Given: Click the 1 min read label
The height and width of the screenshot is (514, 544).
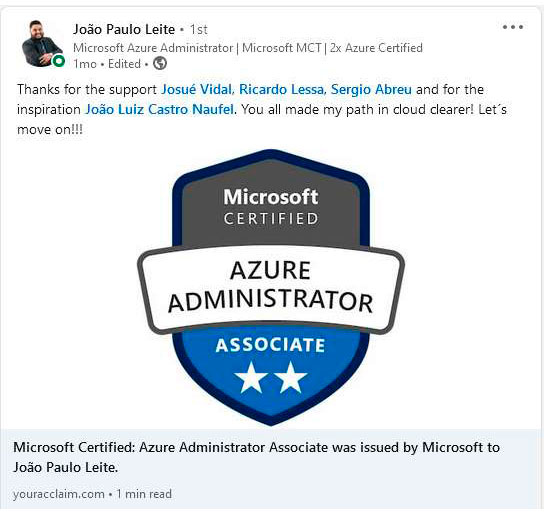Looking at the screenshot, I should pyautogui.click(x=144, y=494).
